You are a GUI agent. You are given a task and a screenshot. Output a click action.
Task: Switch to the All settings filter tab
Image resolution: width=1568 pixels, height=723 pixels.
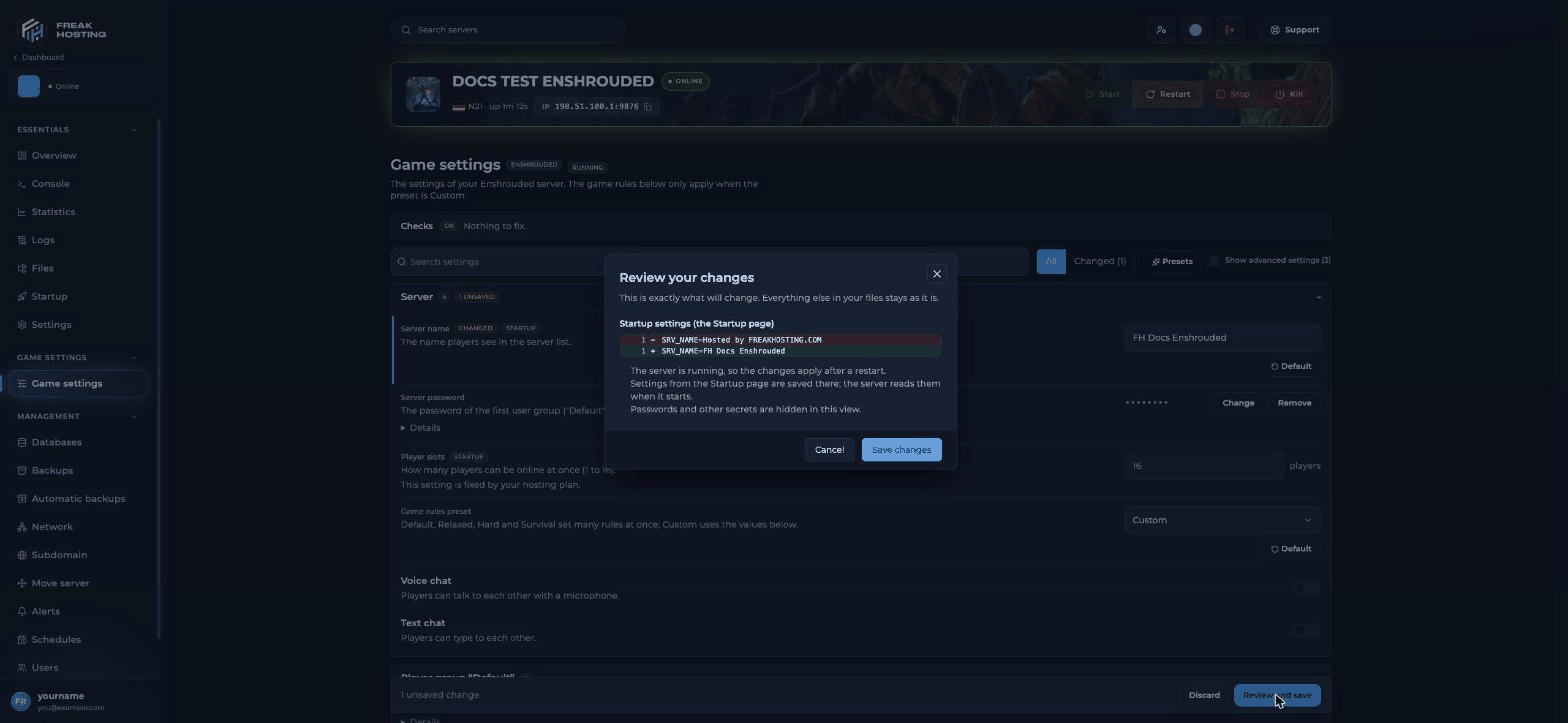(1051, 261)
